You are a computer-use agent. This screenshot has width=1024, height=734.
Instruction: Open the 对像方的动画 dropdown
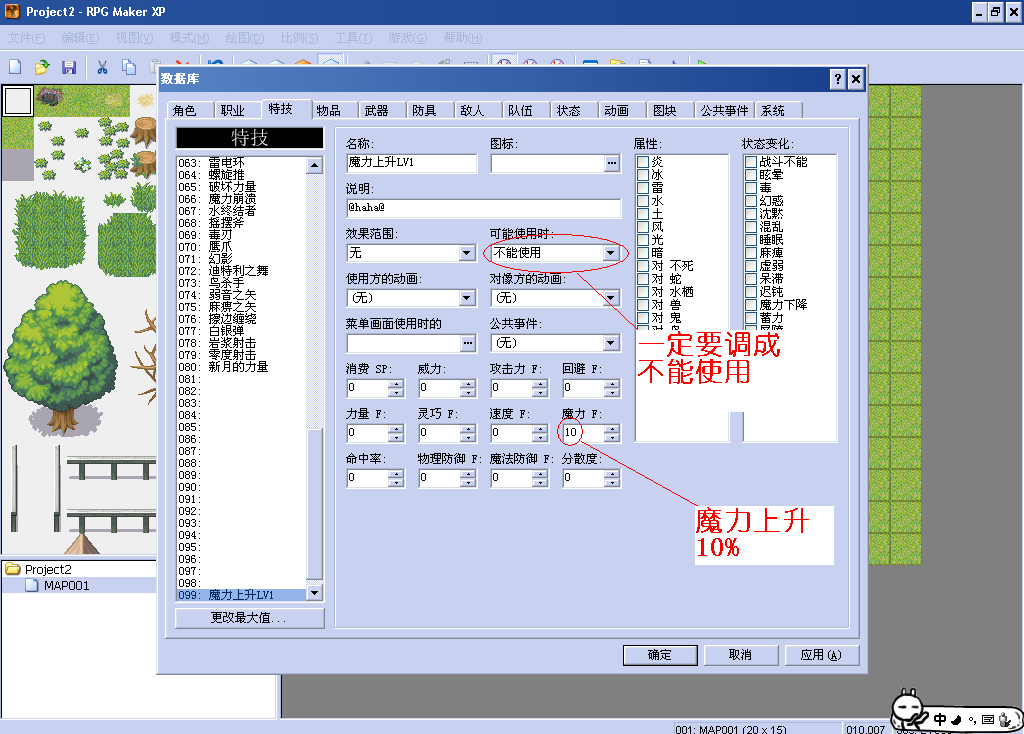(x=611, y=298)
